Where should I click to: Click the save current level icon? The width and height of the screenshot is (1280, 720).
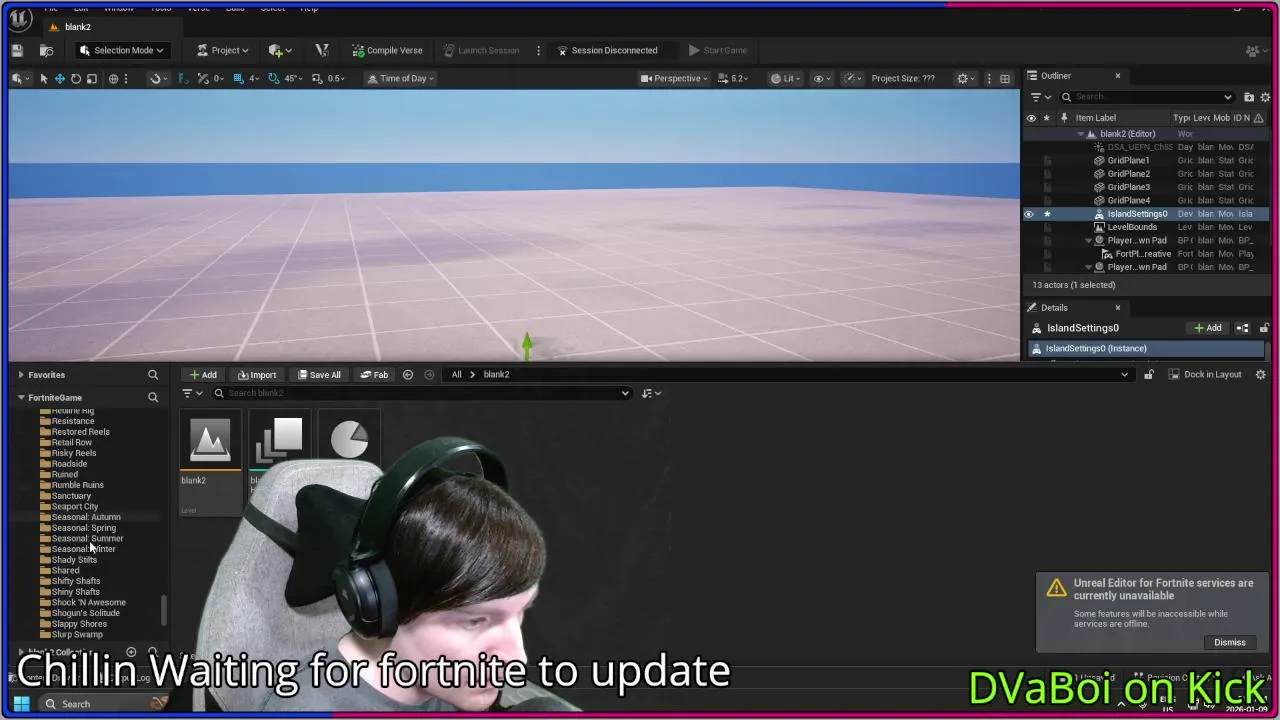coord(17,50)
